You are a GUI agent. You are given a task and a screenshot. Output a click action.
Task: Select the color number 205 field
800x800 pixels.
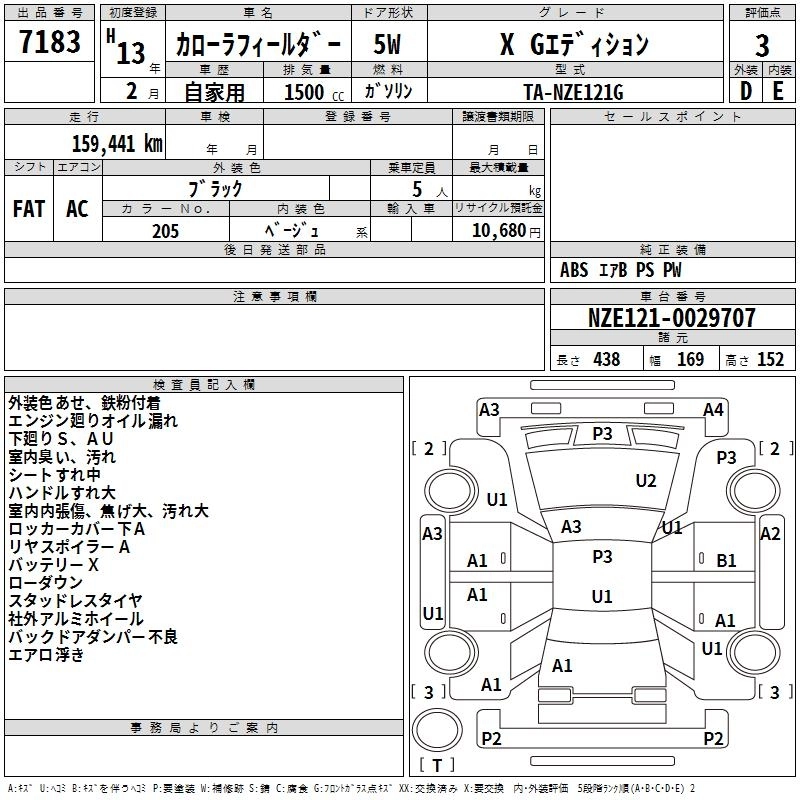[165, 230]
